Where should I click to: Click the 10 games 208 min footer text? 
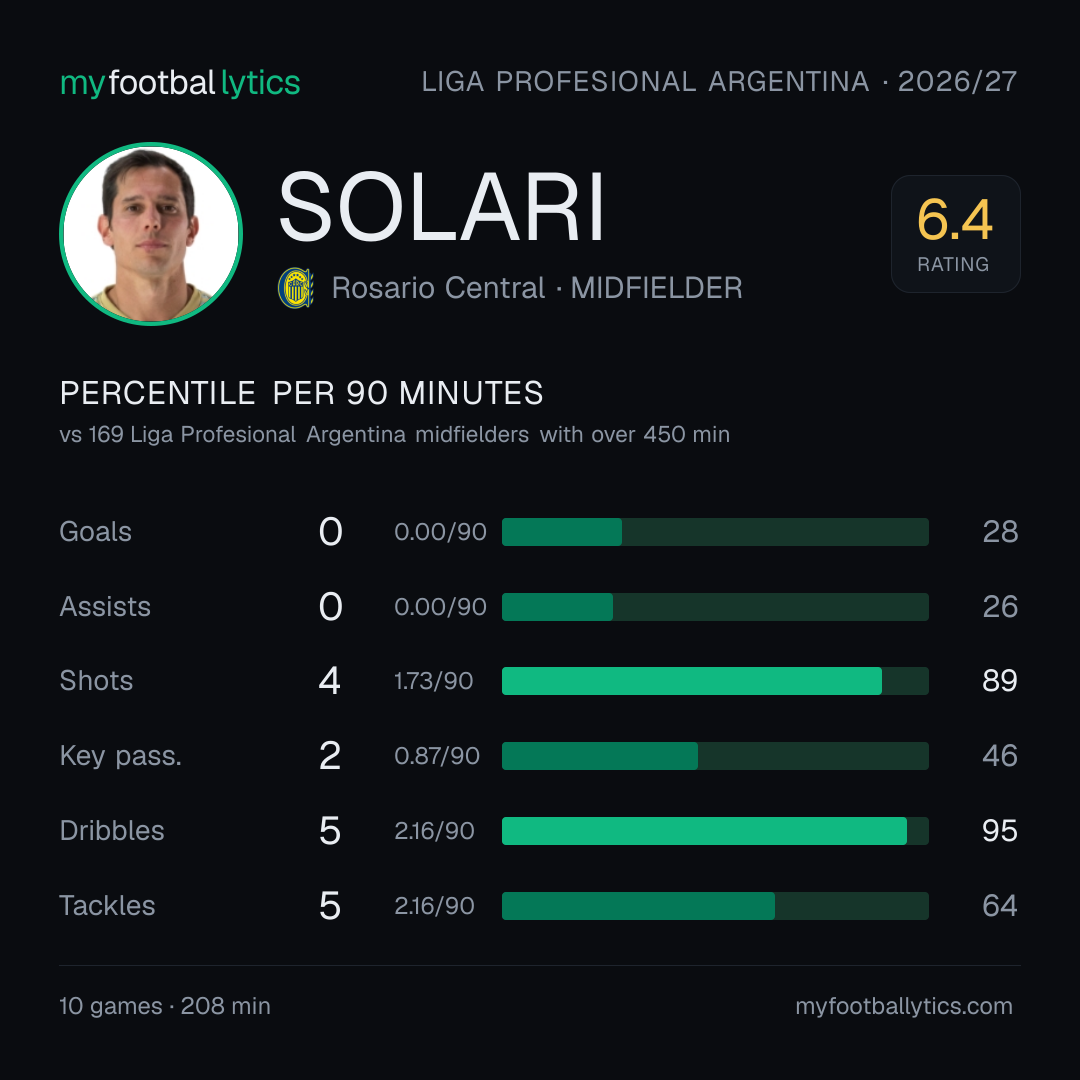[165, 1006]
